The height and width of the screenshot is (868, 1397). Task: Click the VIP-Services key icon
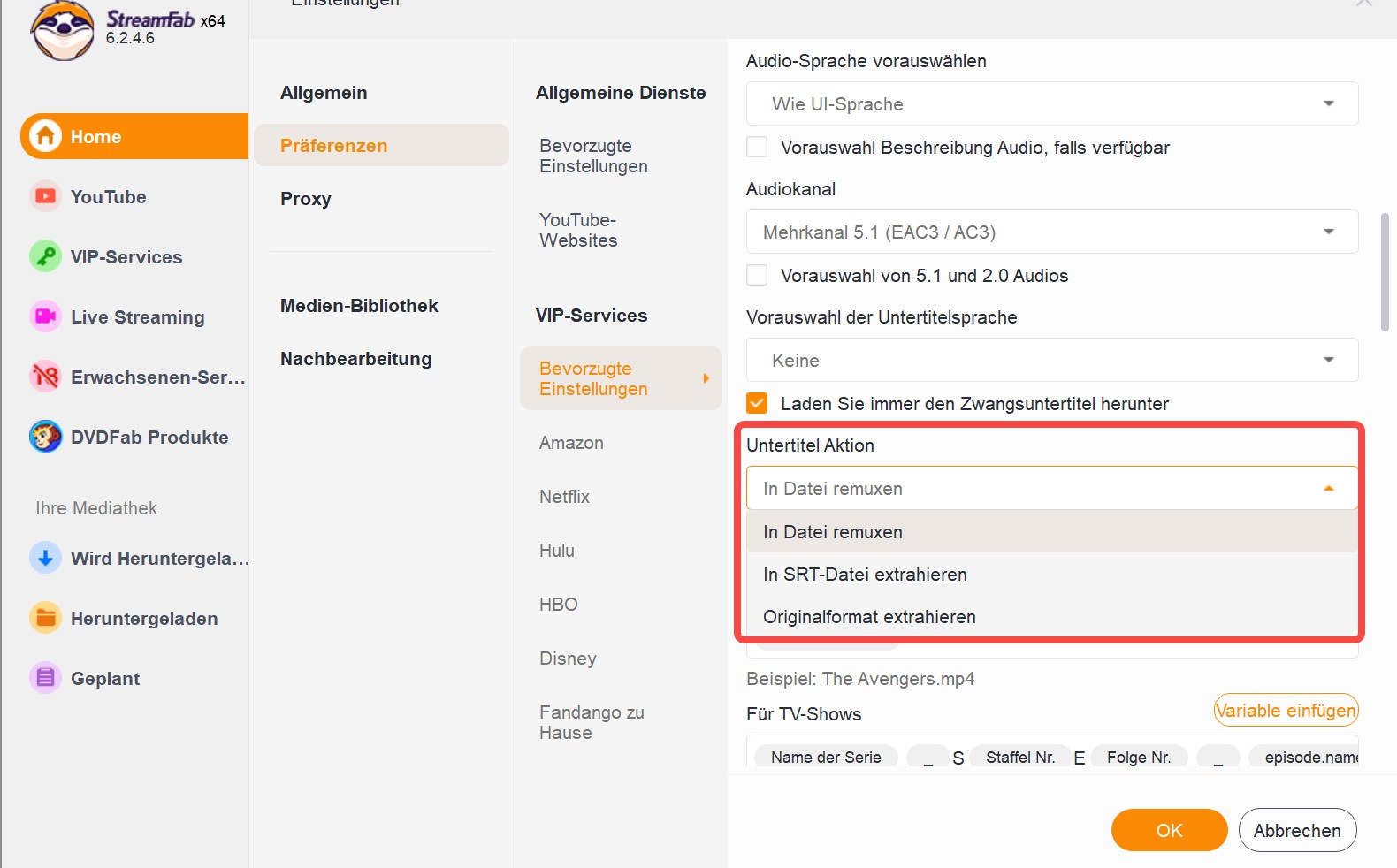[x=45, y=256]
